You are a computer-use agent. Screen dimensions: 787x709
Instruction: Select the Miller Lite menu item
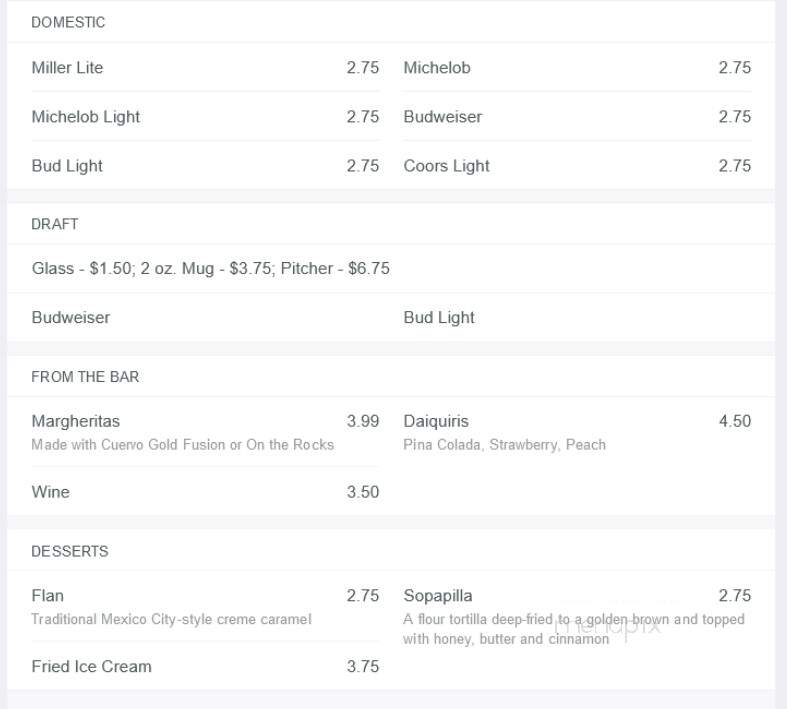point(205,68)
